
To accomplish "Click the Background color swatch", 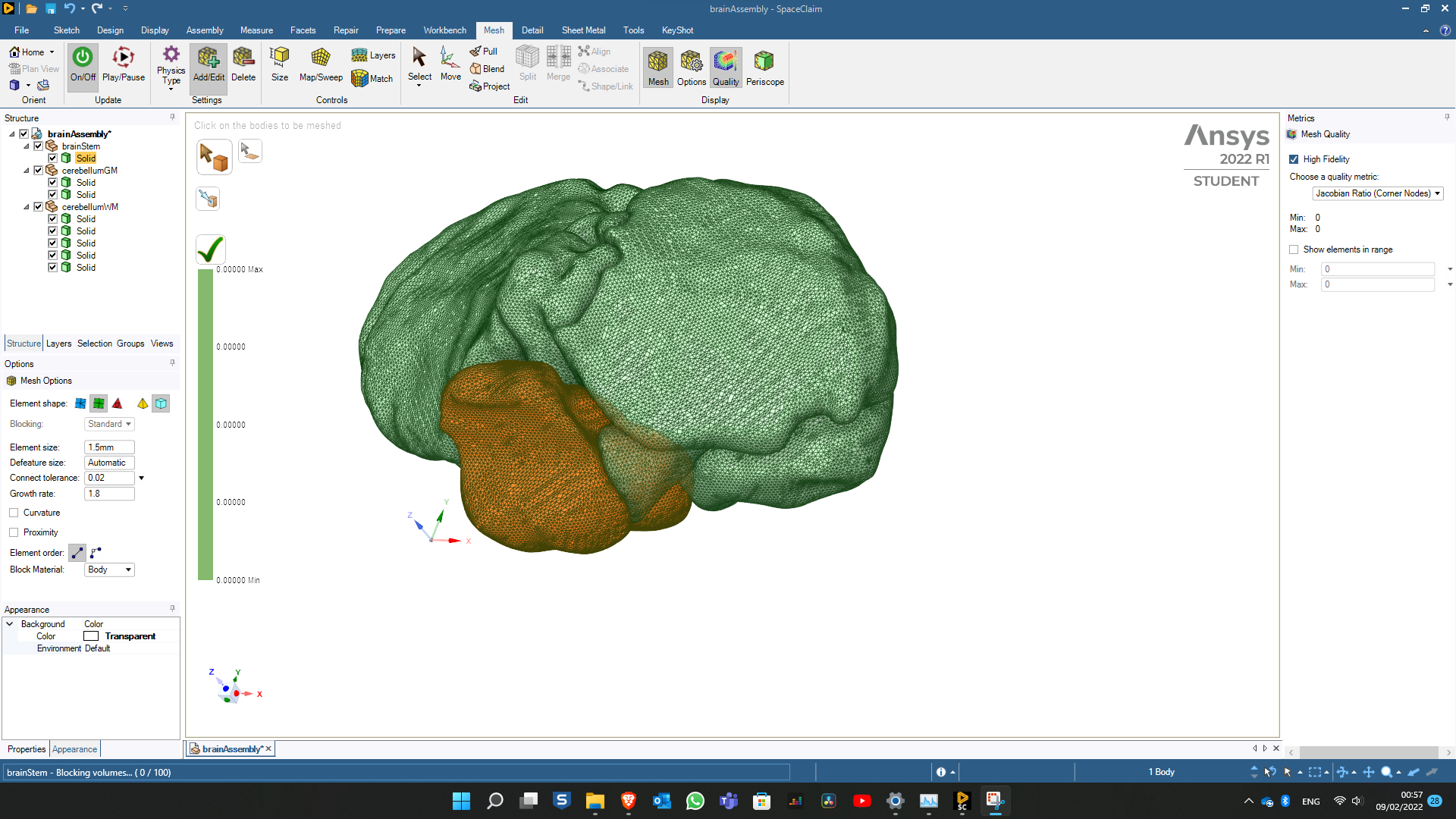I will 91,636.
